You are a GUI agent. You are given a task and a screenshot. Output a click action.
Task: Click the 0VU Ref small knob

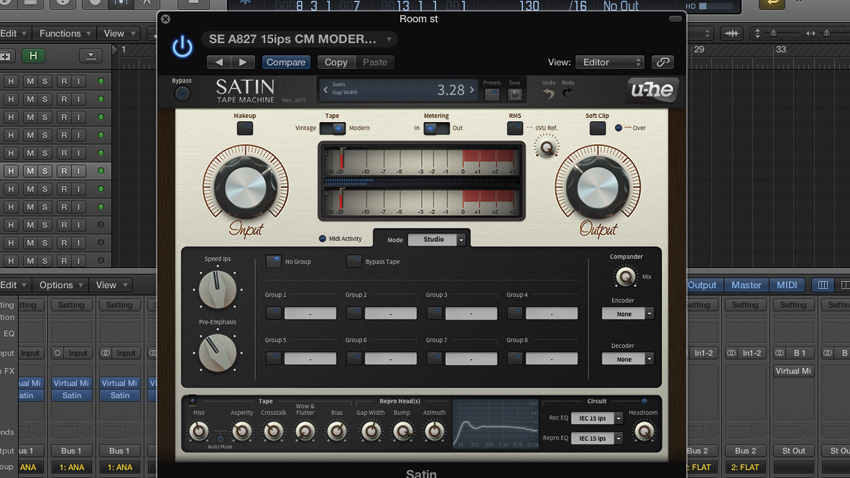546,147
